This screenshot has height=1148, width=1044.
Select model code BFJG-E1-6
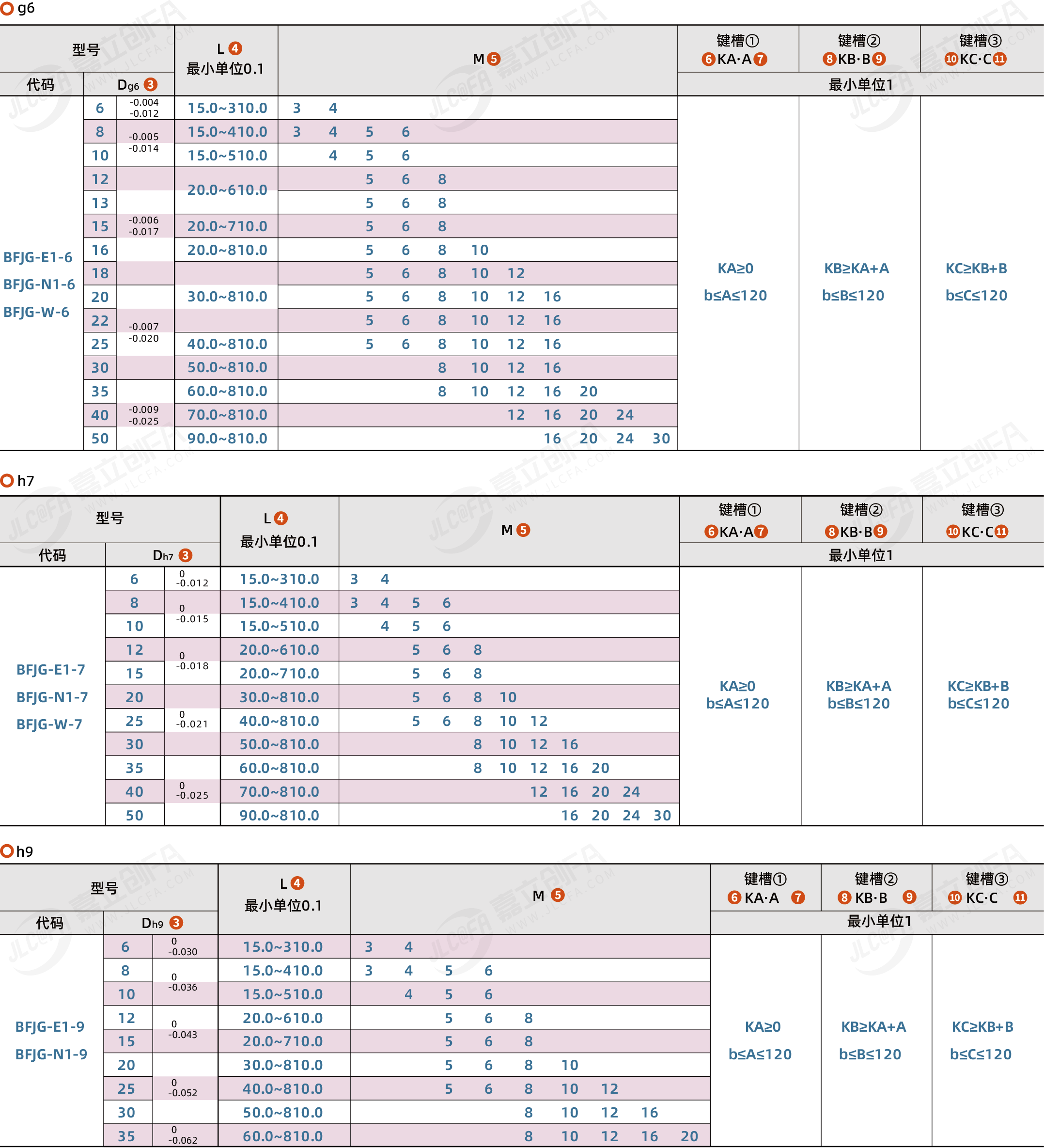click(38, 257)
